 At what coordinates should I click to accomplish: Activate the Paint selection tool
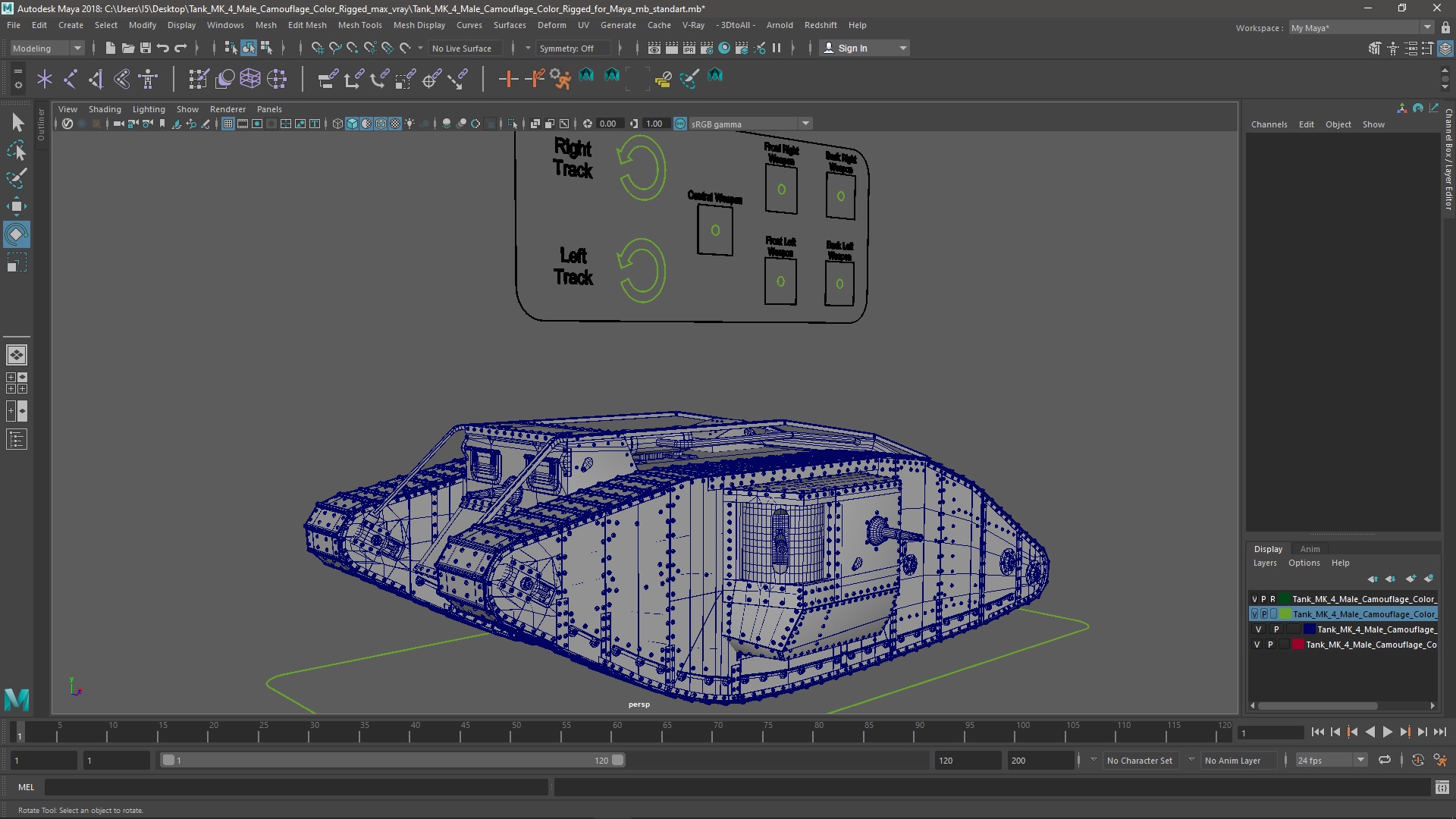(17, 178)
